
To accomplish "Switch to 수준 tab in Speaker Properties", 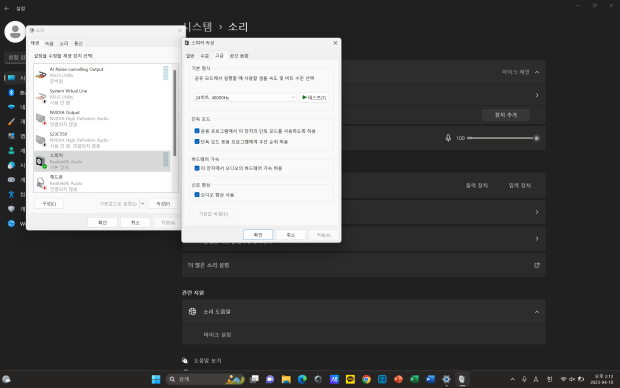I will click(x=204, y=56).
